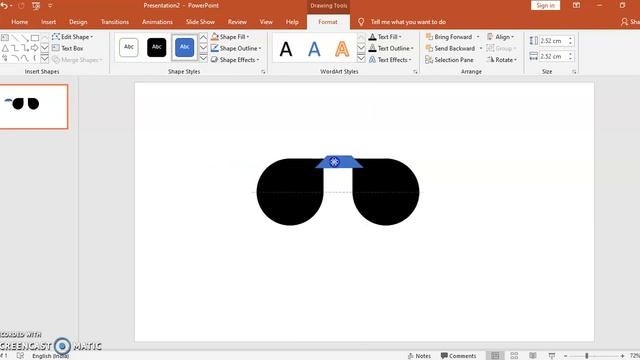Viewport: 640px width, 360px height.
Task: Open the Selection Pane
Action: coord(449,60)
